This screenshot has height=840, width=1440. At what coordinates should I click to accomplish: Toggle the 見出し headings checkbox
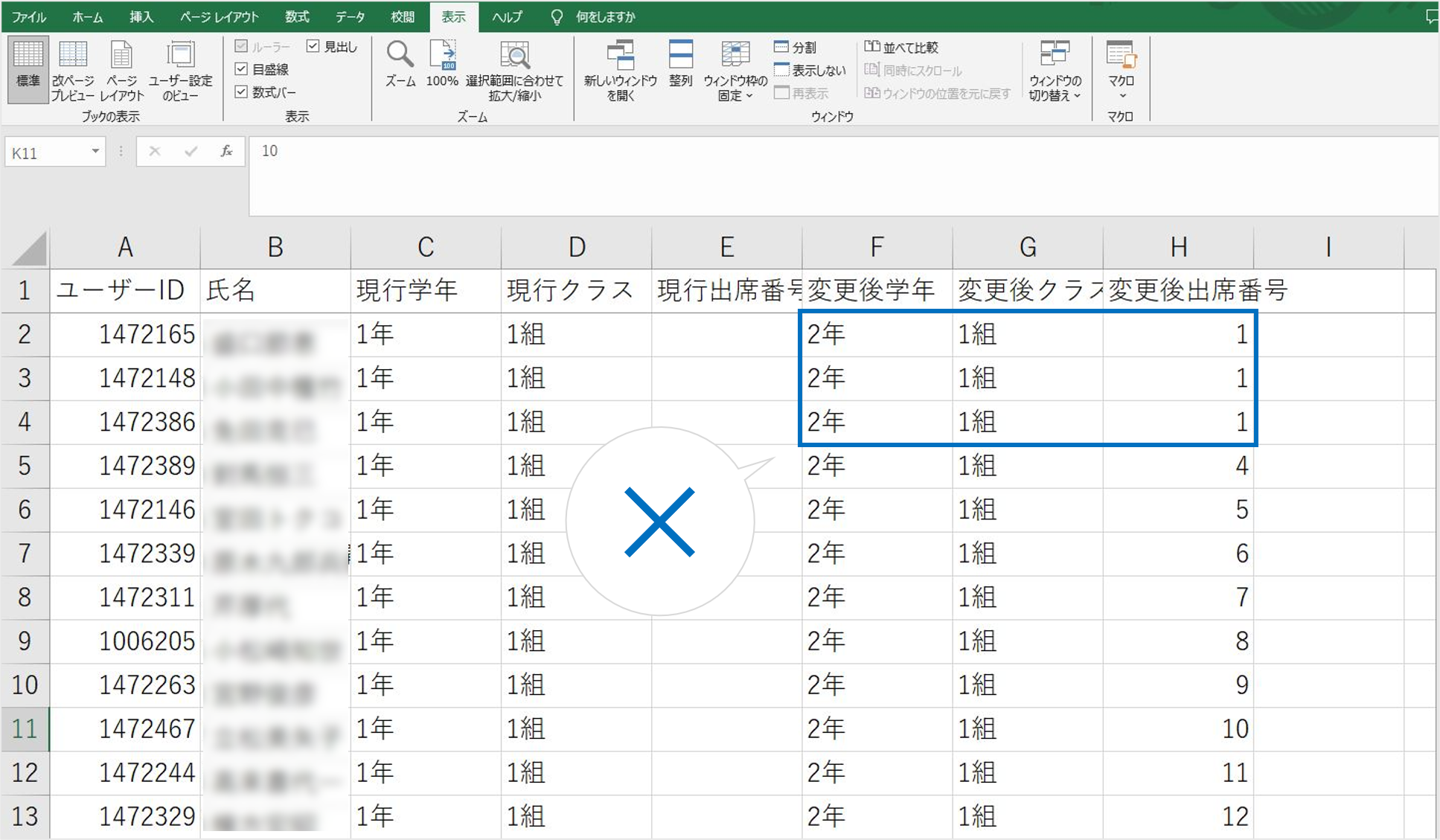pos(313,47)
